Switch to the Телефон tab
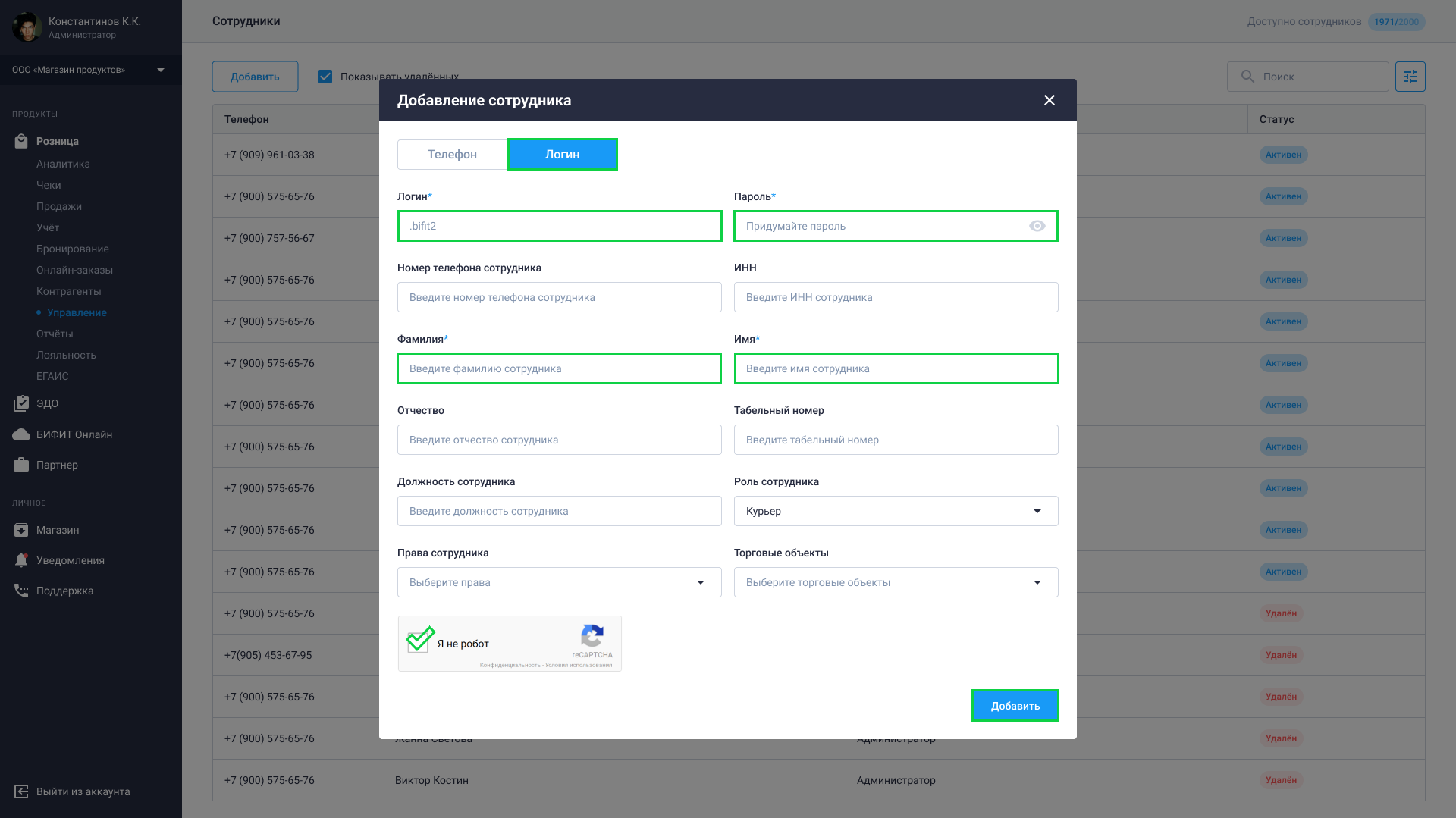Screen dimensions: 1456x818 click(x=452, y=154)
